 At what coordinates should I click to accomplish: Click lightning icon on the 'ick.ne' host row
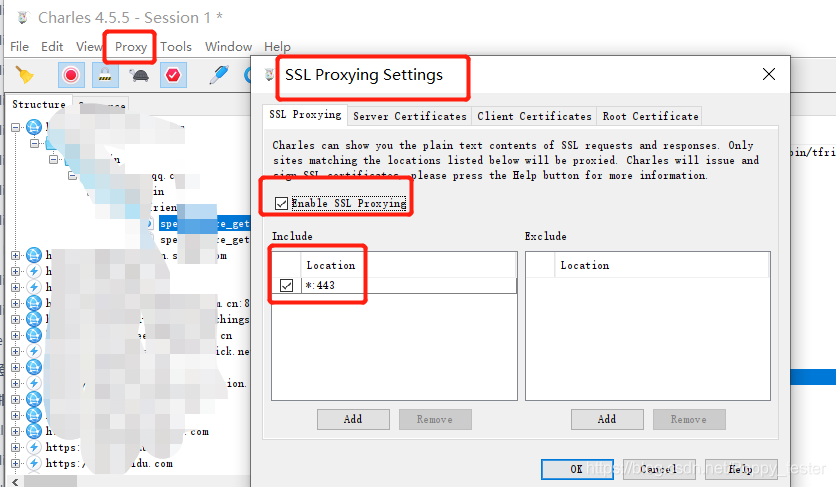click(34, 351)
